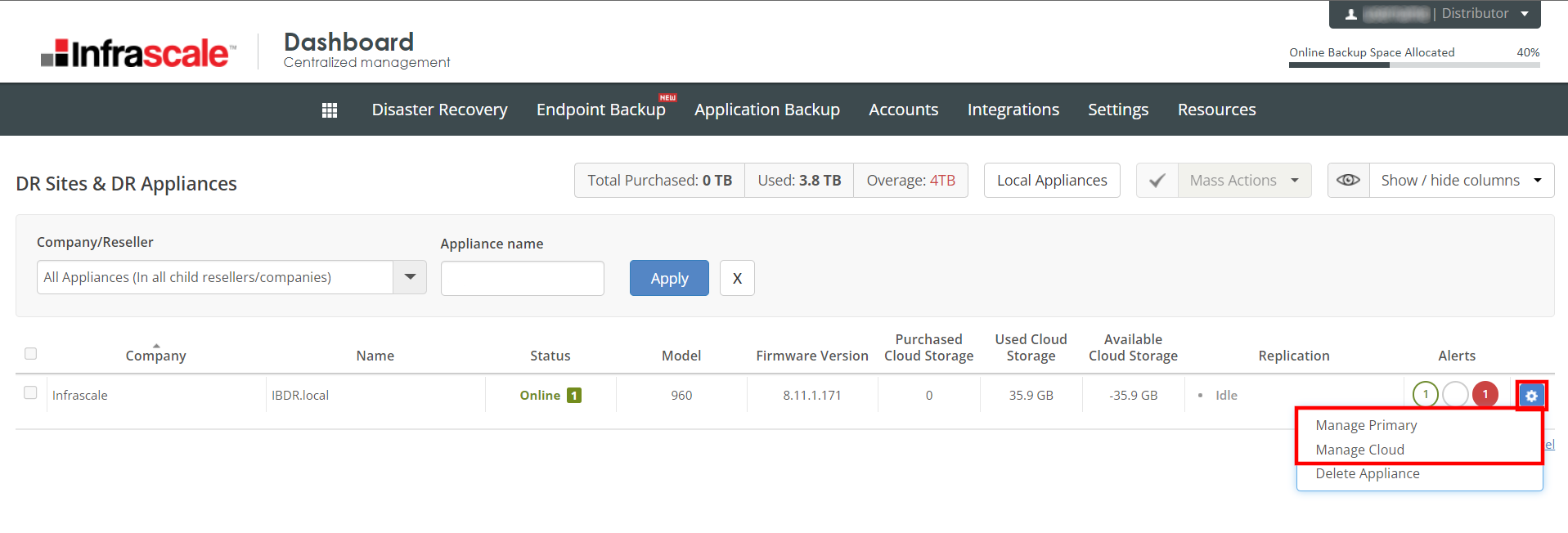
Task: Click the Total Purchased: 0 TB box
Action: (659, 181)
